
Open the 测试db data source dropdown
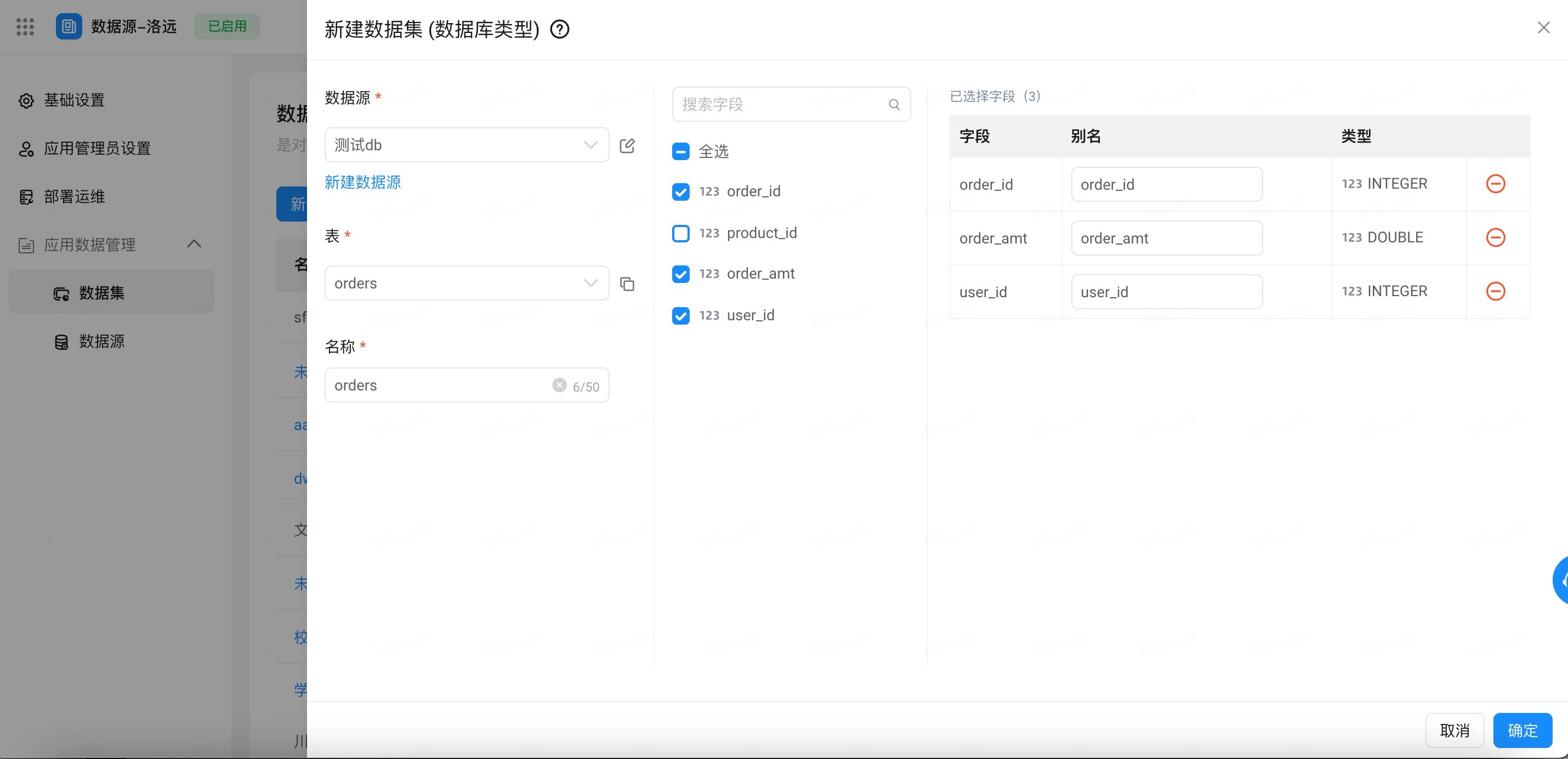467,145
